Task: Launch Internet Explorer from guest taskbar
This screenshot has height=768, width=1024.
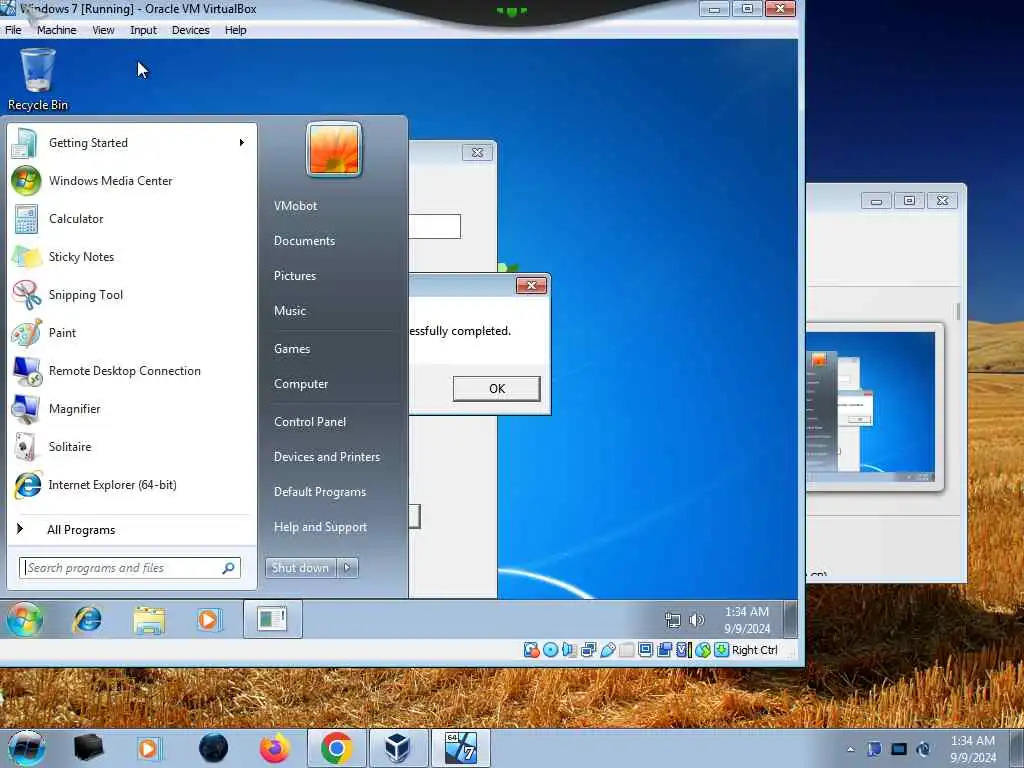Action: click(x=87, y=618)
